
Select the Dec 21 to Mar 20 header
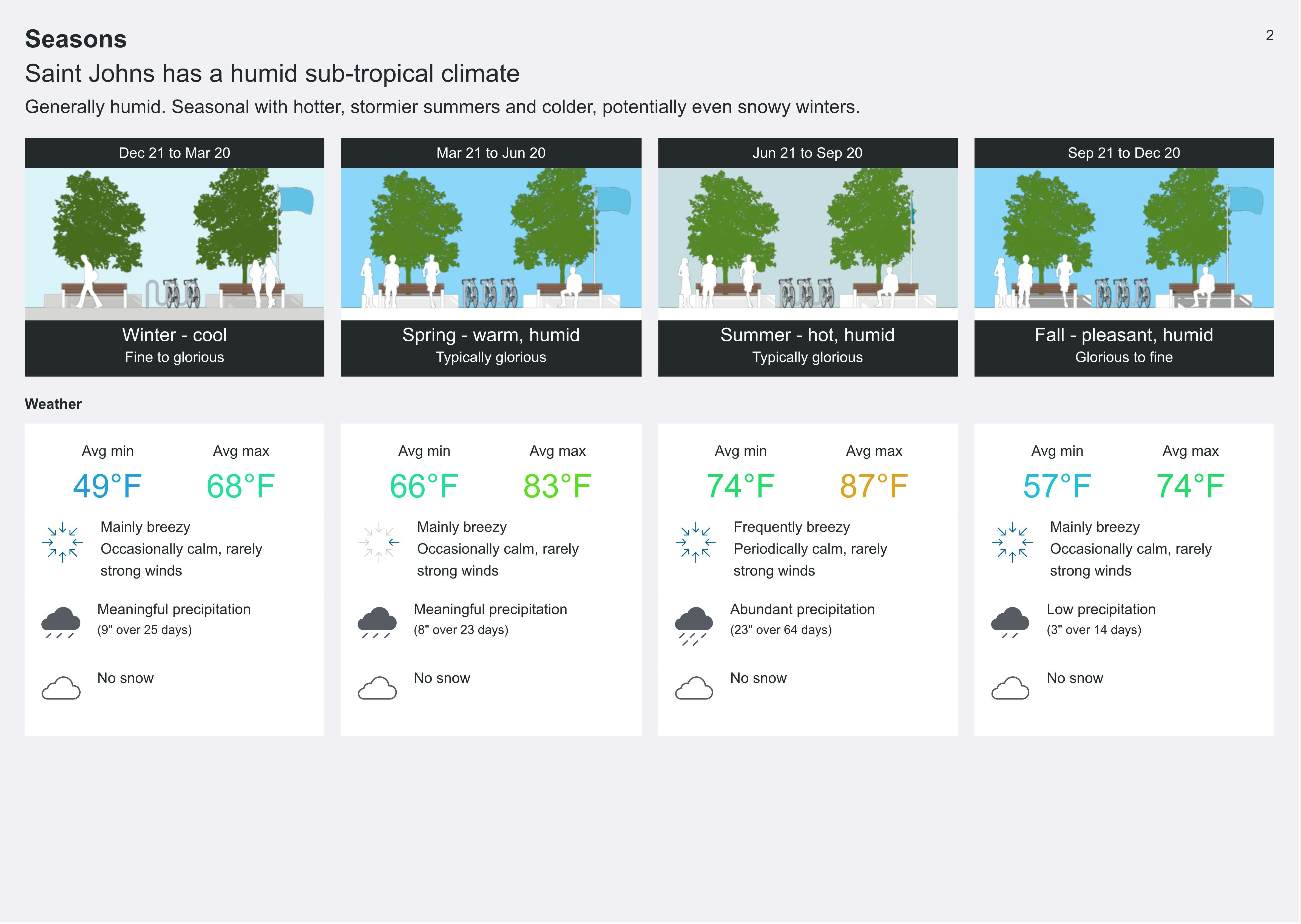click(x=174, y=153)
